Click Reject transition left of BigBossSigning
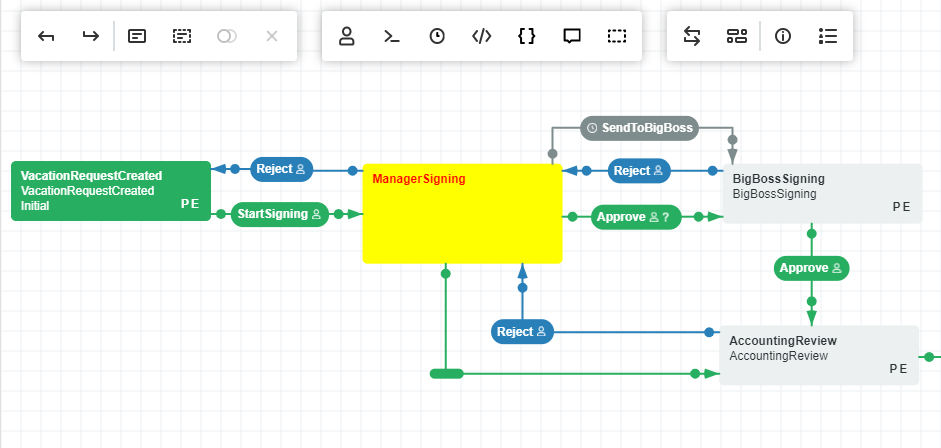941x448 pixels. point(639,171)
